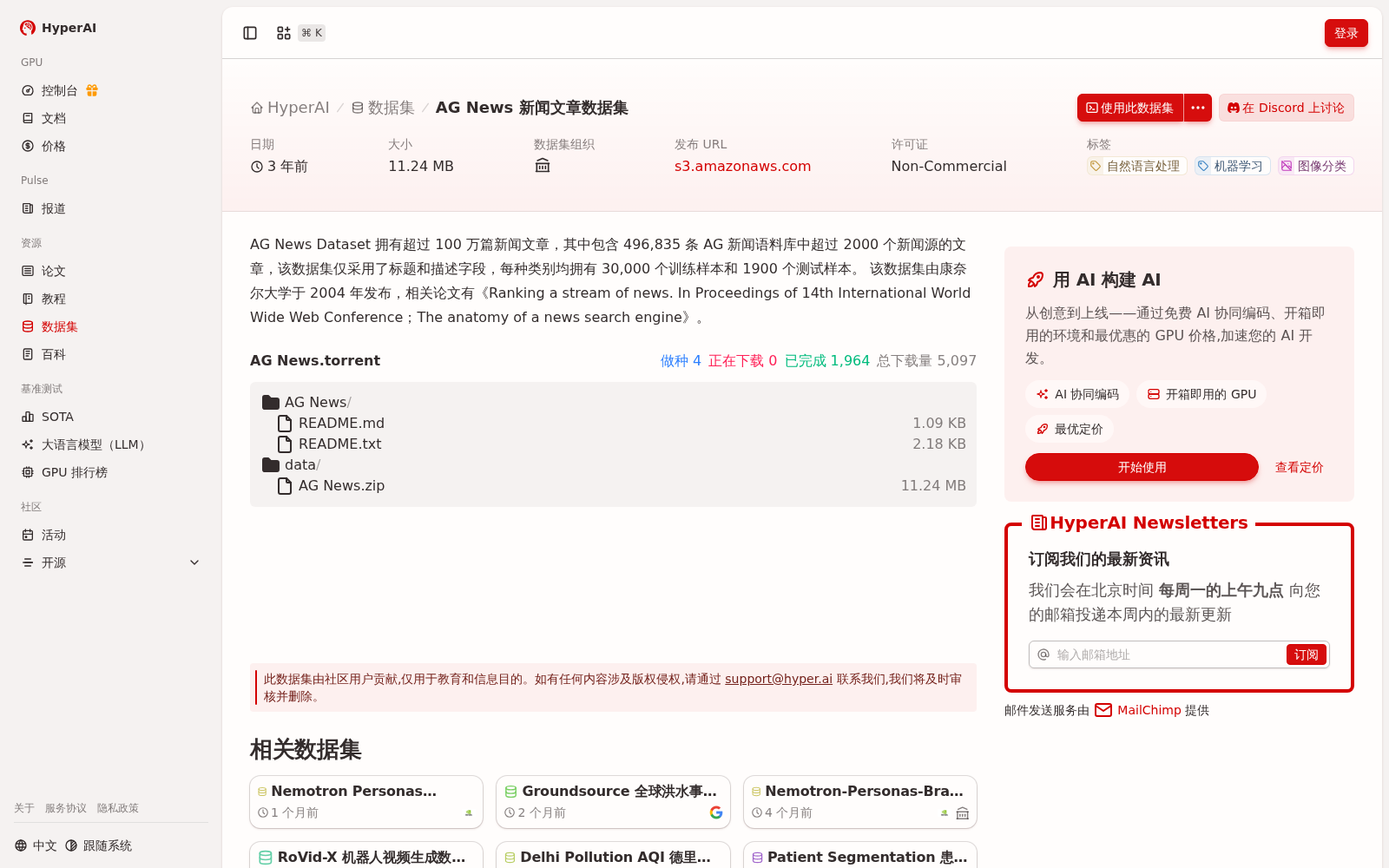Open 文档 in the sidebar
Image resolution: width=1389 pixels, height=868 pixels.
[111, 118]
